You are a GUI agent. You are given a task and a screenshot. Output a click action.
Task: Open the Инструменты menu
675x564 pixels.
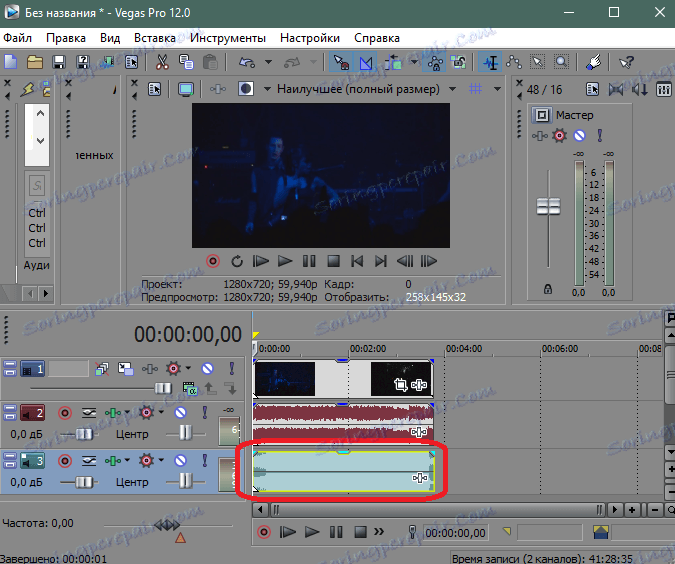coord(227,38)
